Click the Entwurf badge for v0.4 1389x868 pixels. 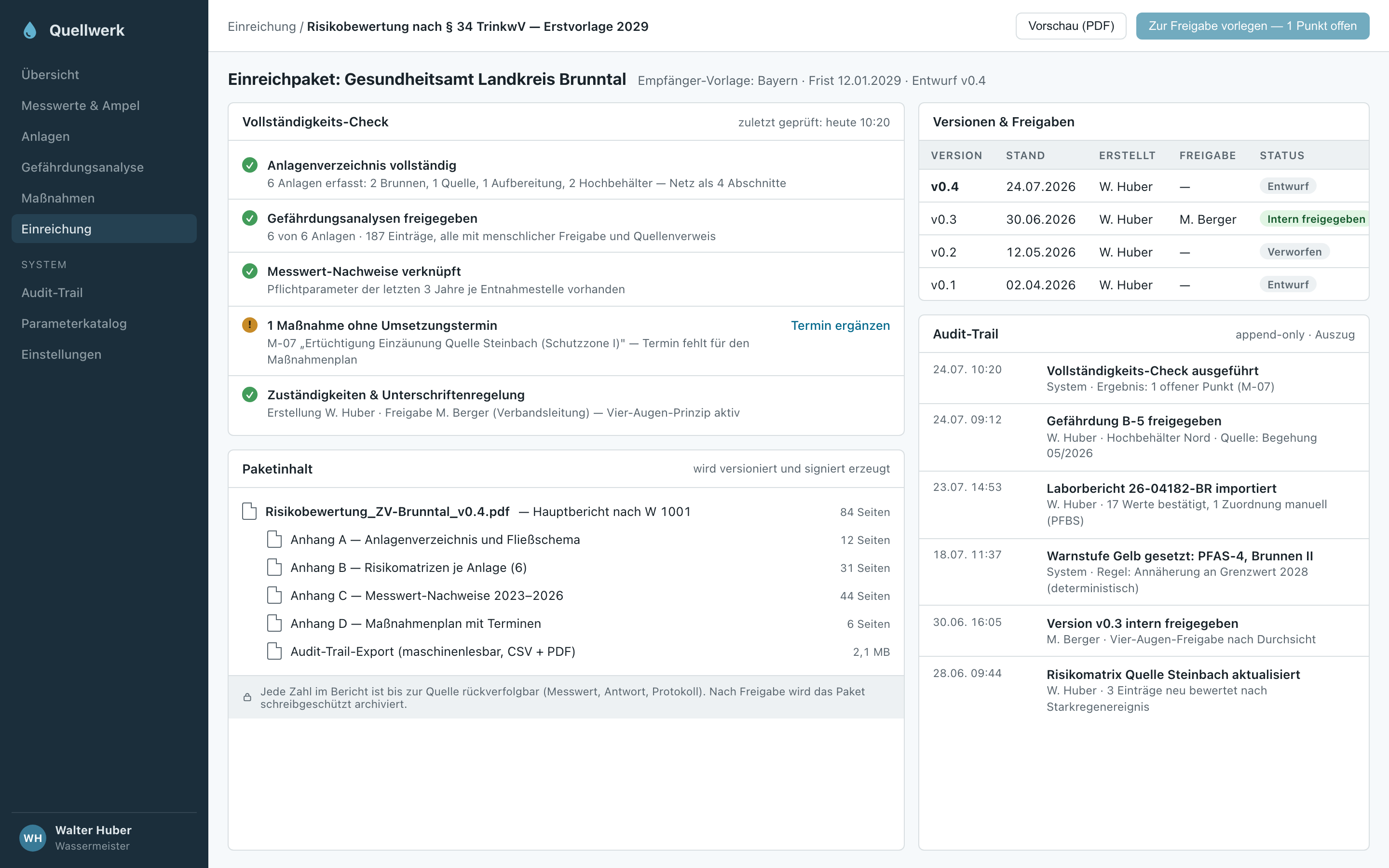[1288, 186]
